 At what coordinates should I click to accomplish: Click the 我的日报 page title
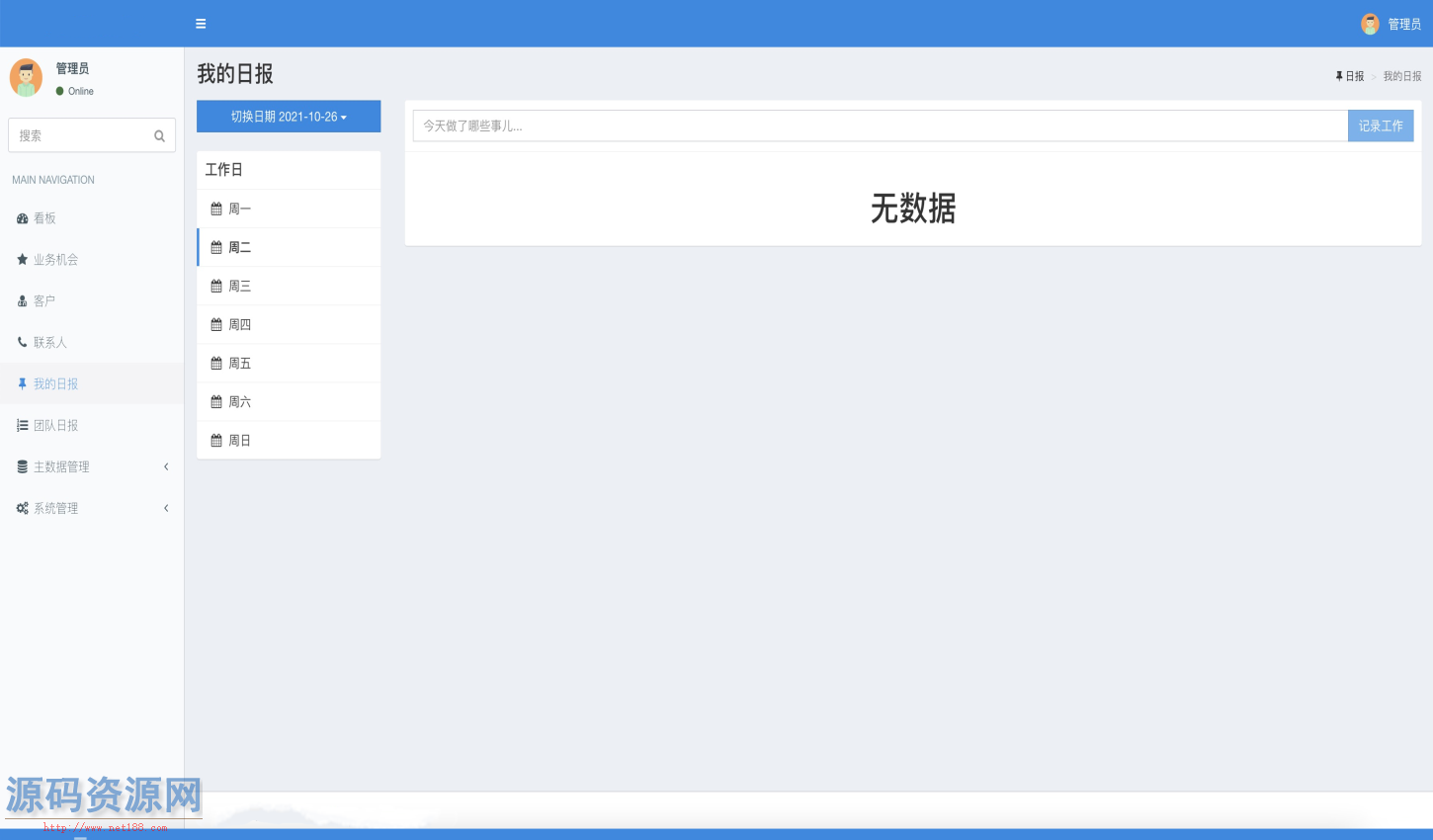(x=235, y=74)
